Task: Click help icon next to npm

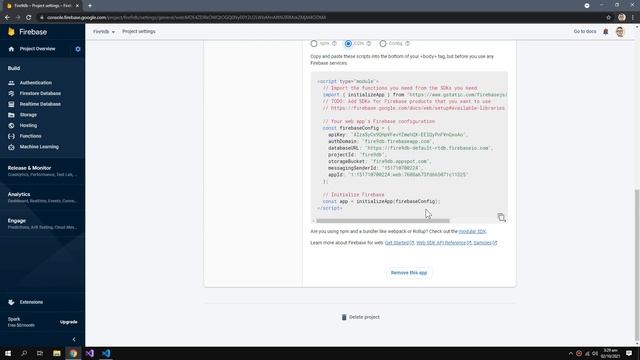Action: [334, 43]
